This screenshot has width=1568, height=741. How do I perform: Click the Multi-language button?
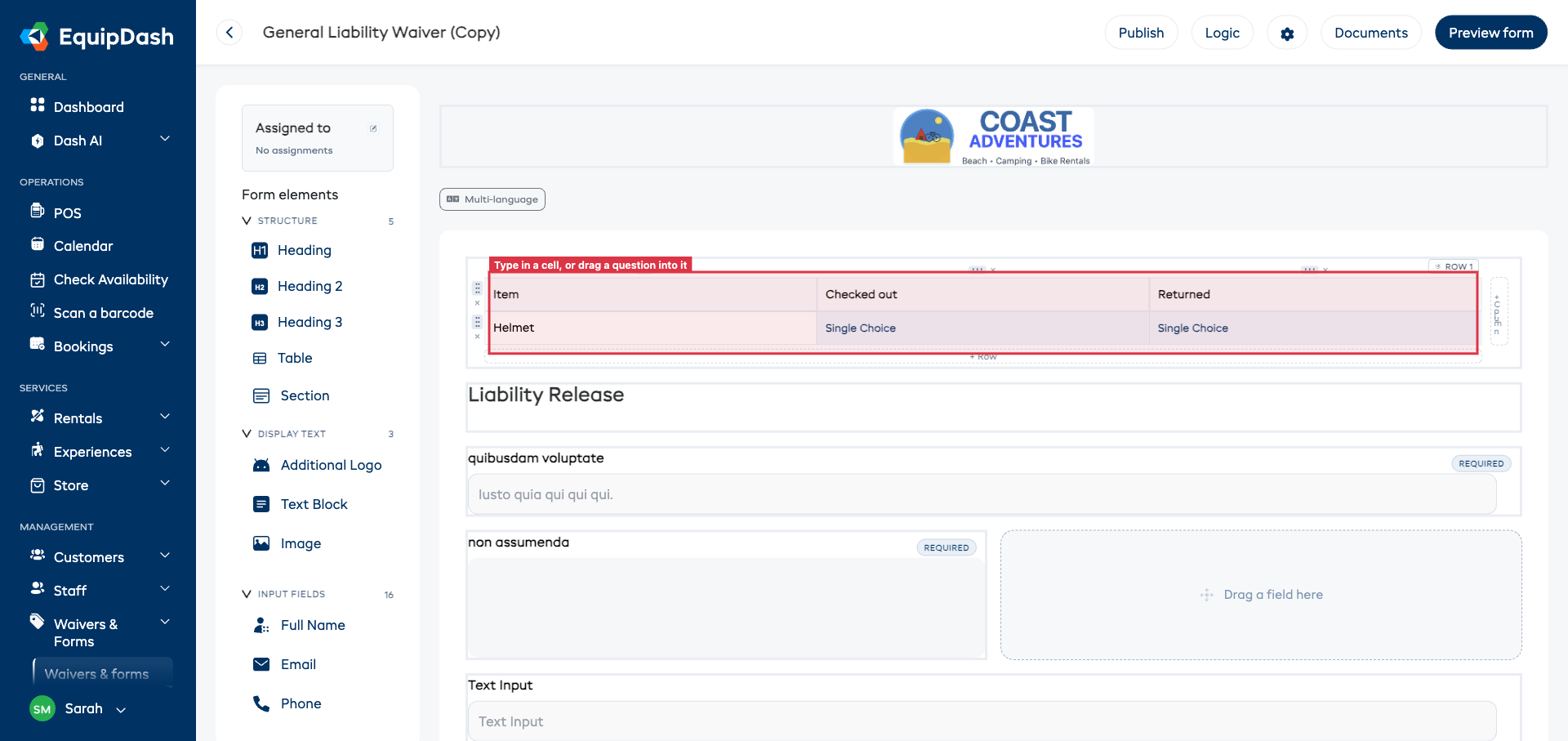click(492, 199)
